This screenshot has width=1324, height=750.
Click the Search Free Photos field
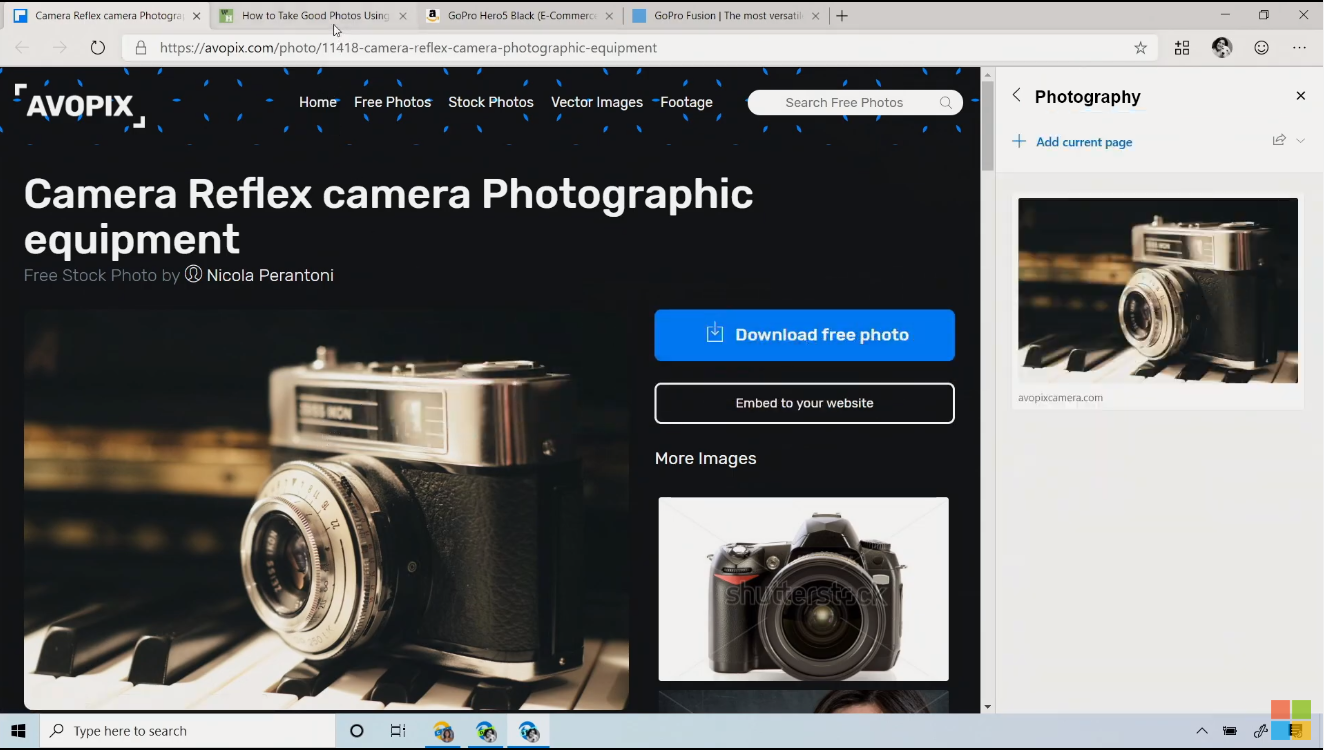coord(844,102)
